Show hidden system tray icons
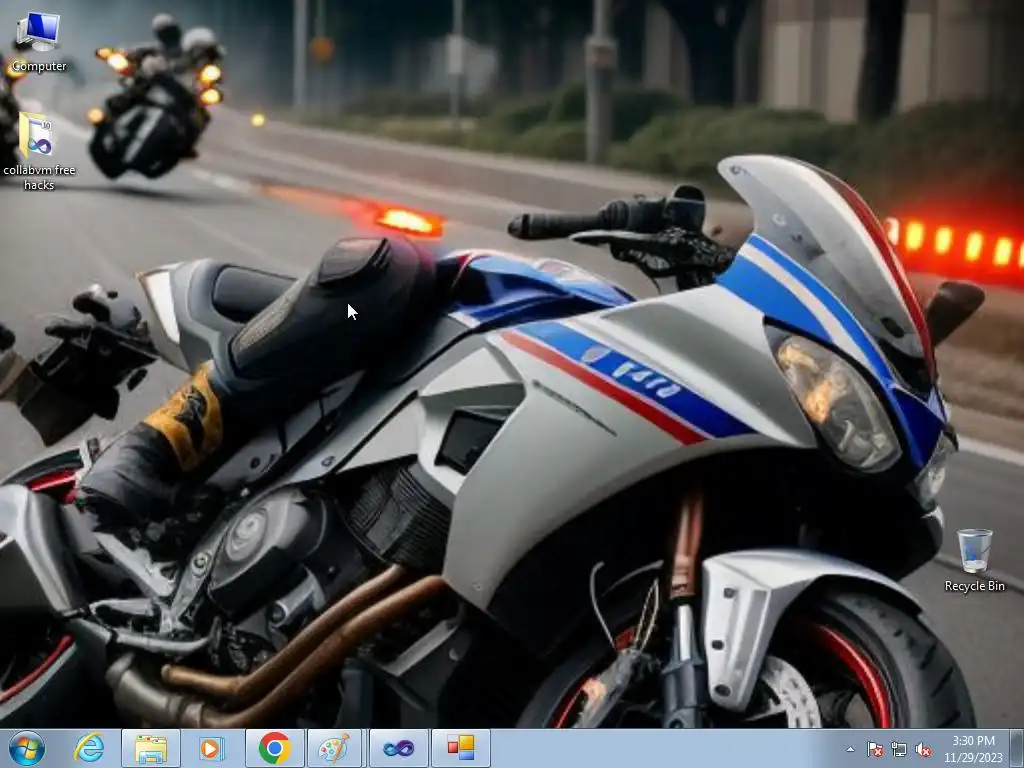The height and width of the screenshot is (768, 1024). click(x=850, y=750)
